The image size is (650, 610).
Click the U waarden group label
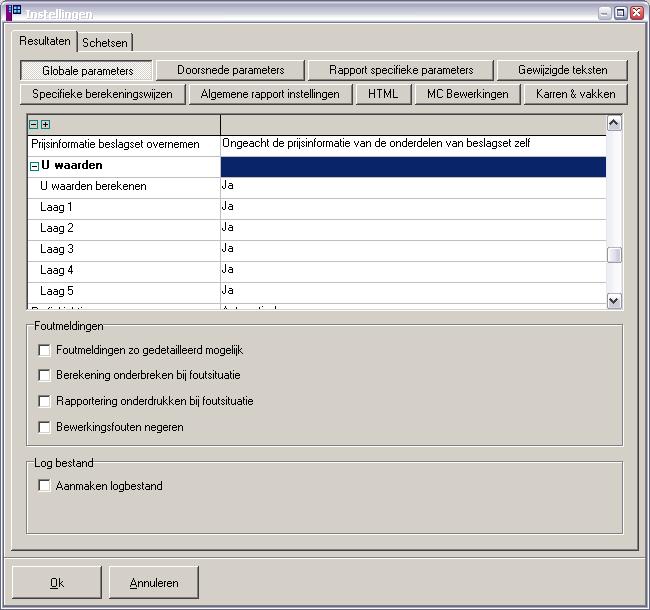[x=72, y=165]
